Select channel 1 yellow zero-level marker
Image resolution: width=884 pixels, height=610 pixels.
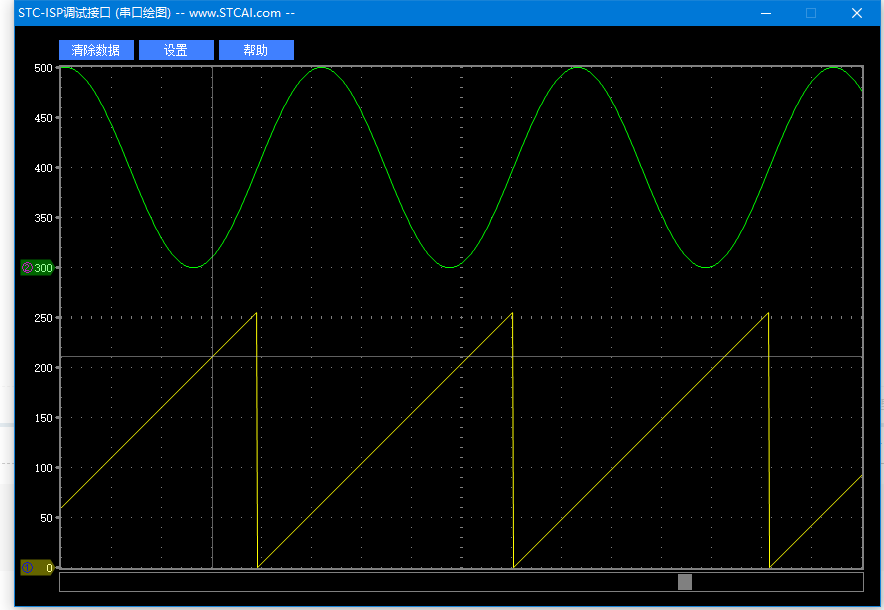click(x=37, y=568)
